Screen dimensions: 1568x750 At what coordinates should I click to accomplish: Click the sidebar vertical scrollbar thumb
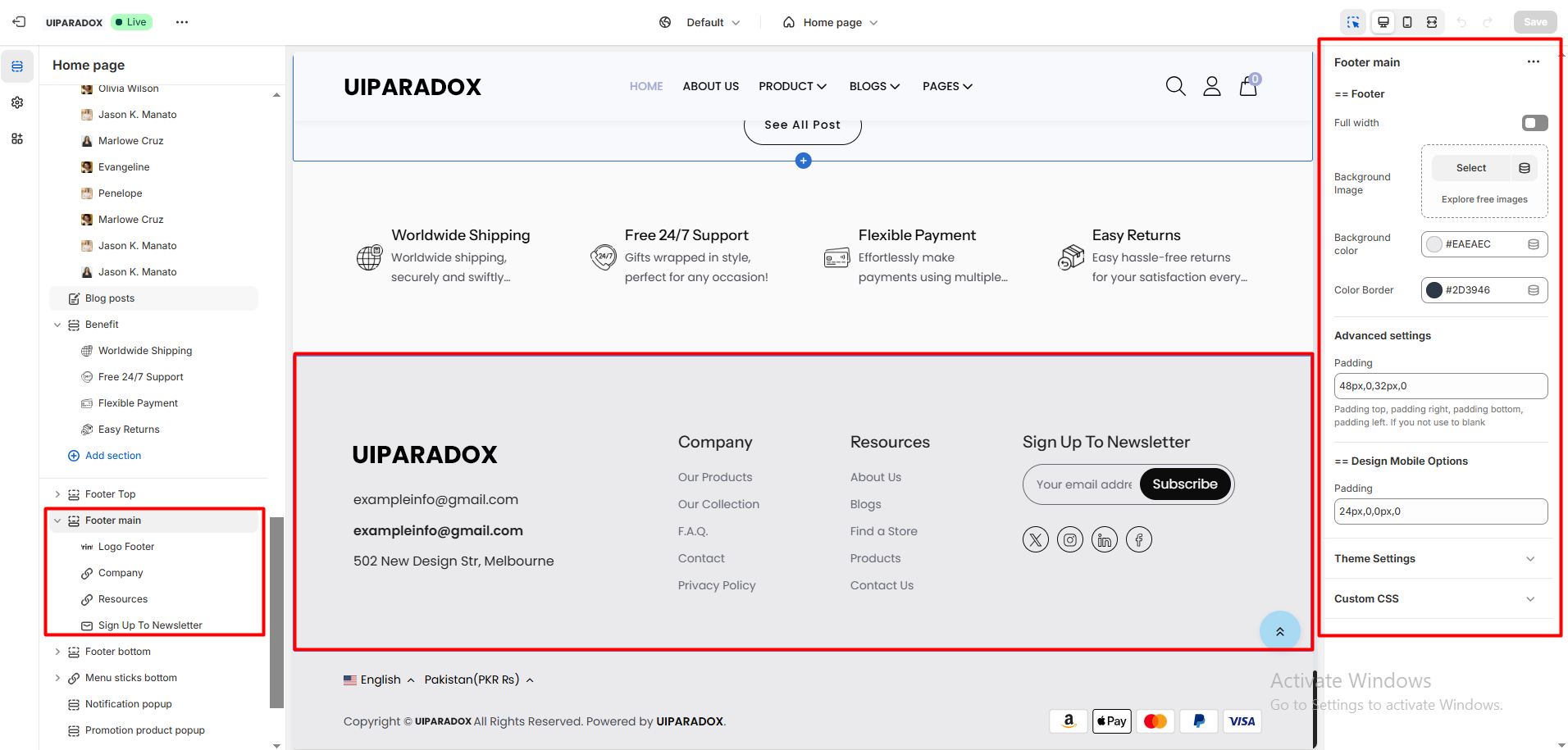[277, 612]
